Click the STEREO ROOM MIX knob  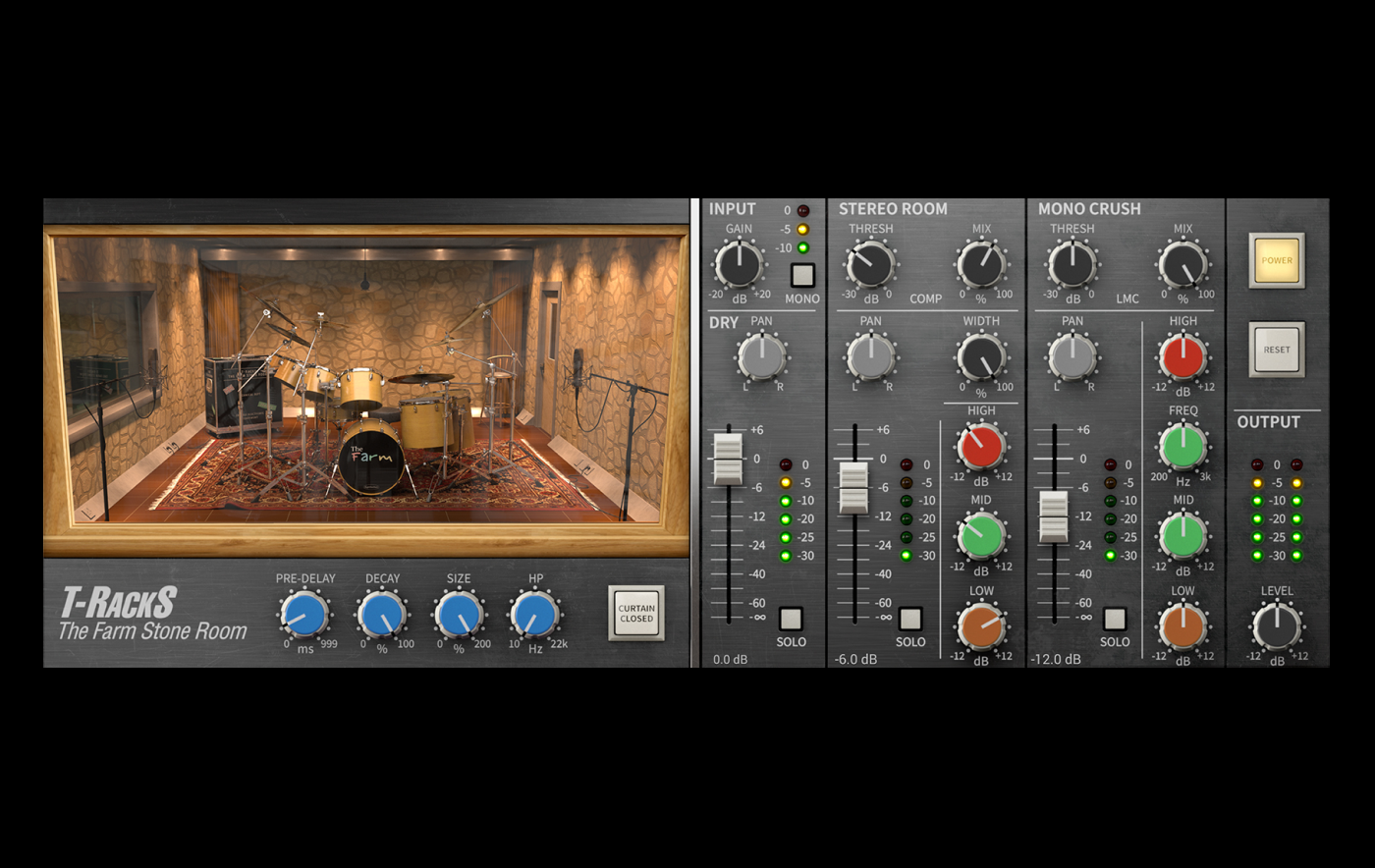[x=981, y=264]
